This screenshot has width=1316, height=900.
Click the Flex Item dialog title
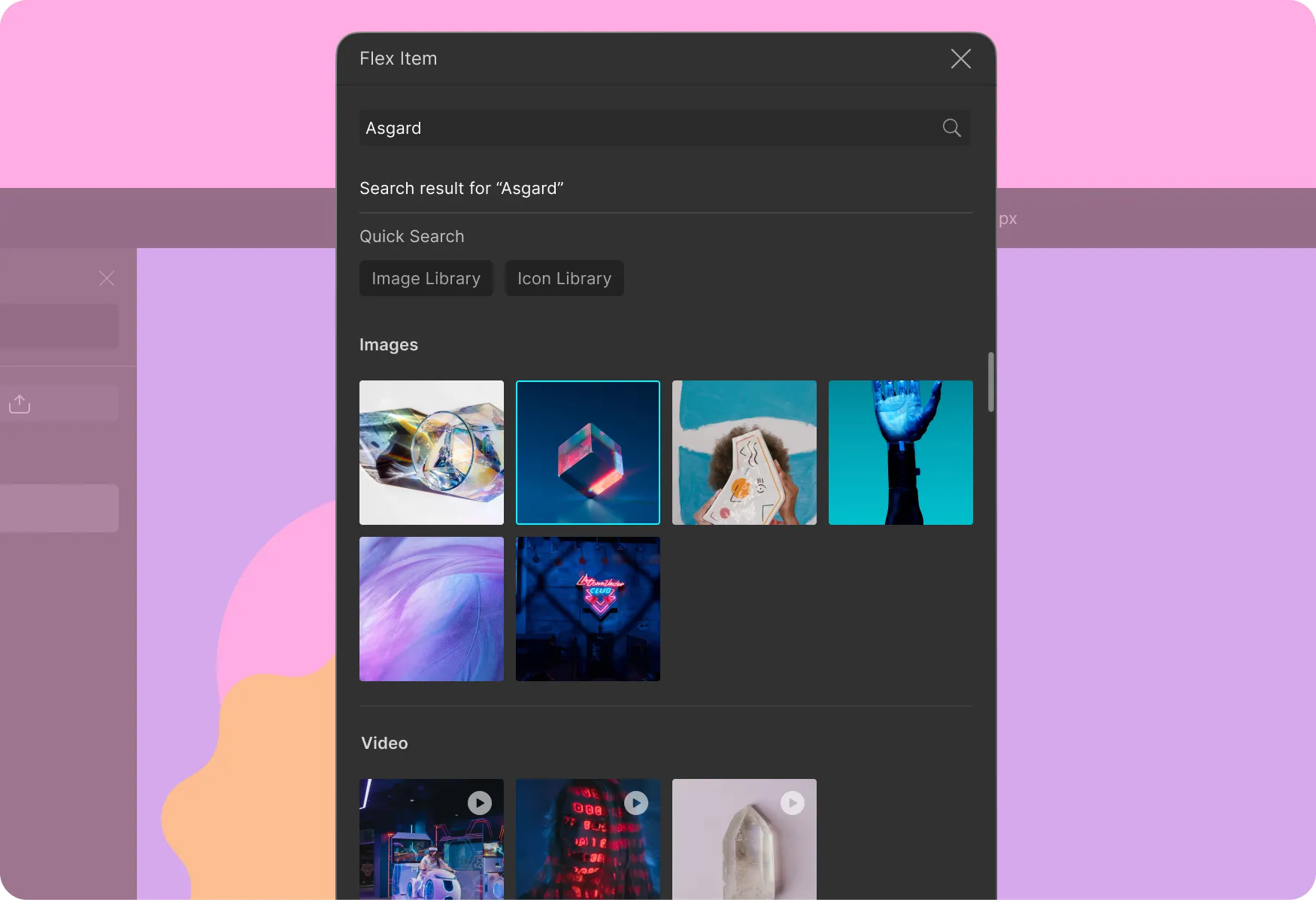coord(399,59)
